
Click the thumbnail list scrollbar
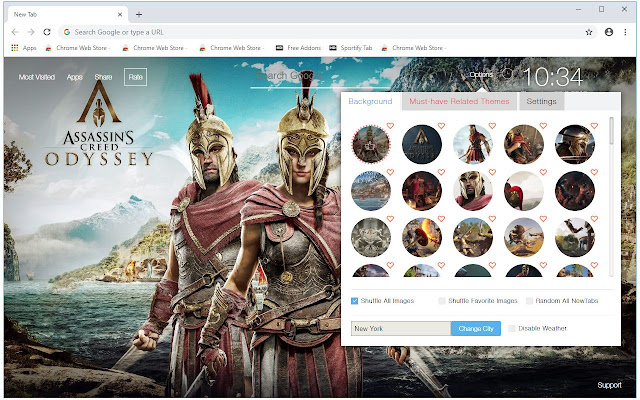tap(611, 131)
